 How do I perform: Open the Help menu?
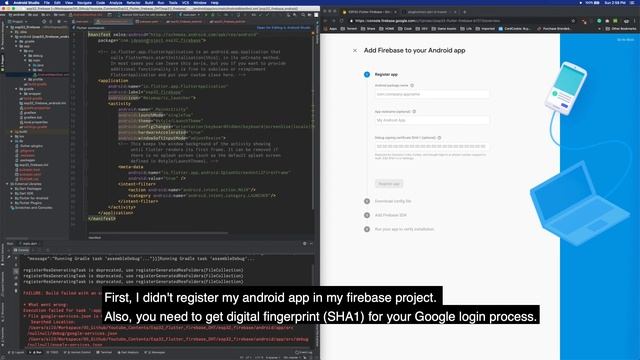(215, 2)
